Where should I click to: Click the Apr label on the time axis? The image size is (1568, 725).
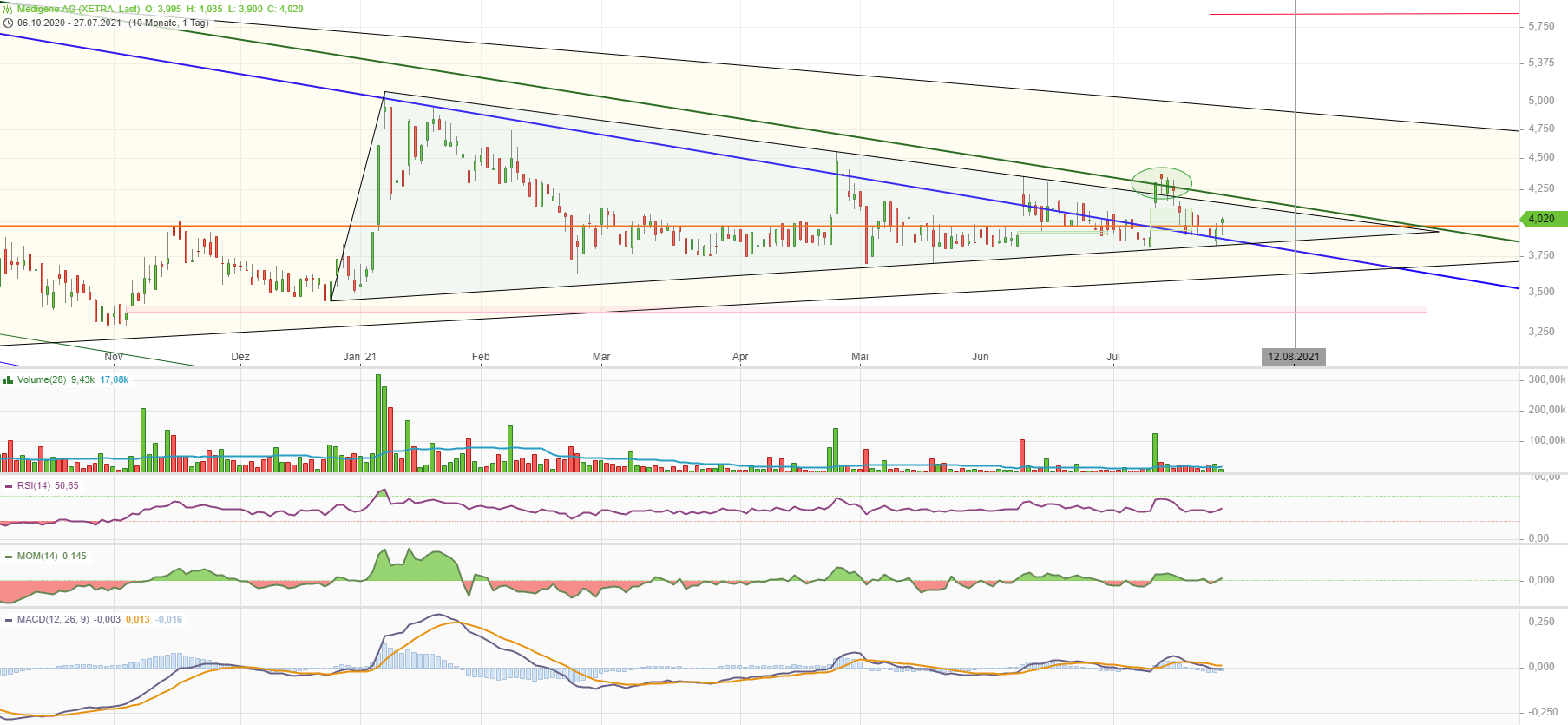tap(740, 357)
